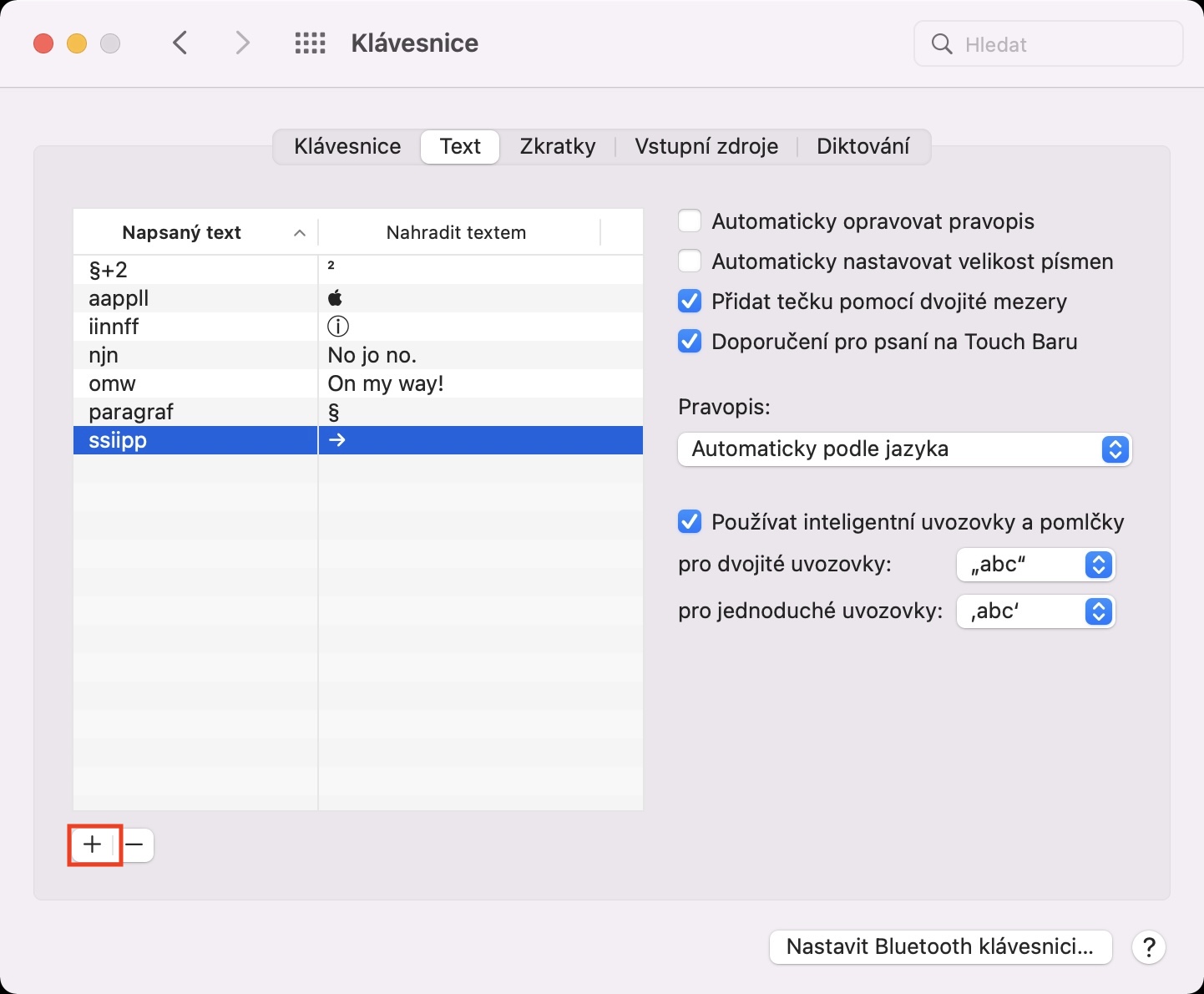Click the magnifying glass search icon
Screen dimensions: 1204x994
click(x=942, y=44)
